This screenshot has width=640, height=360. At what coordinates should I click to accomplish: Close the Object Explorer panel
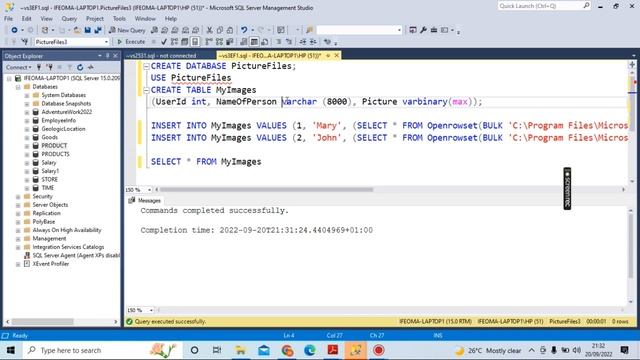[116, 56]
